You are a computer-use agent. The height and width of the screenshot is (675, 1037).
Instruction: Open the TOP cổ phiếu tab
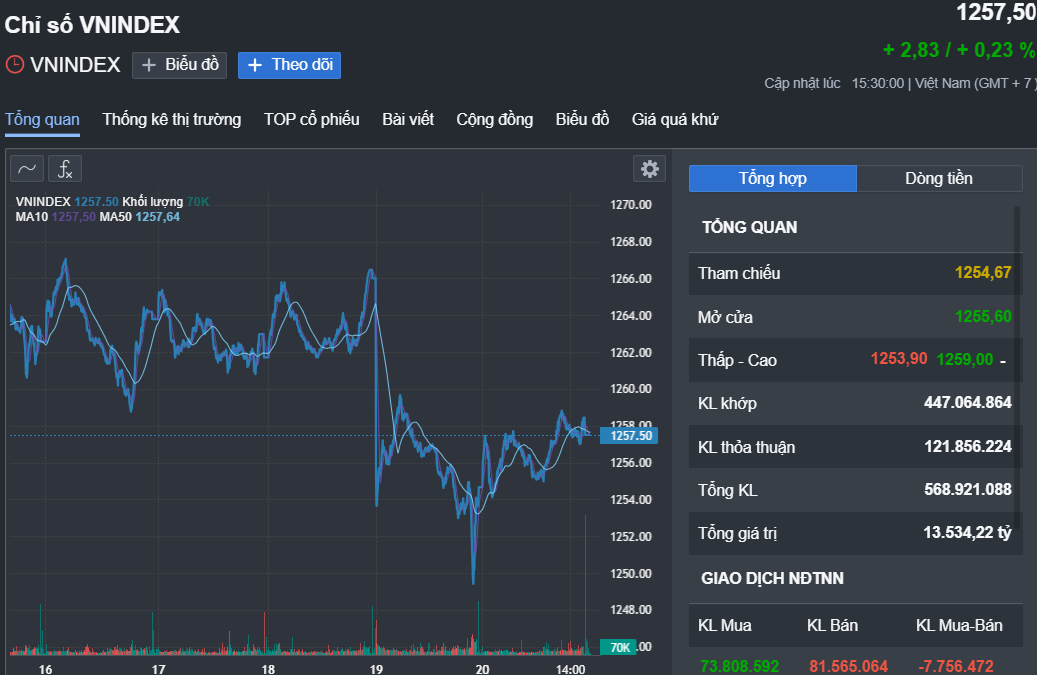point(311,120)
